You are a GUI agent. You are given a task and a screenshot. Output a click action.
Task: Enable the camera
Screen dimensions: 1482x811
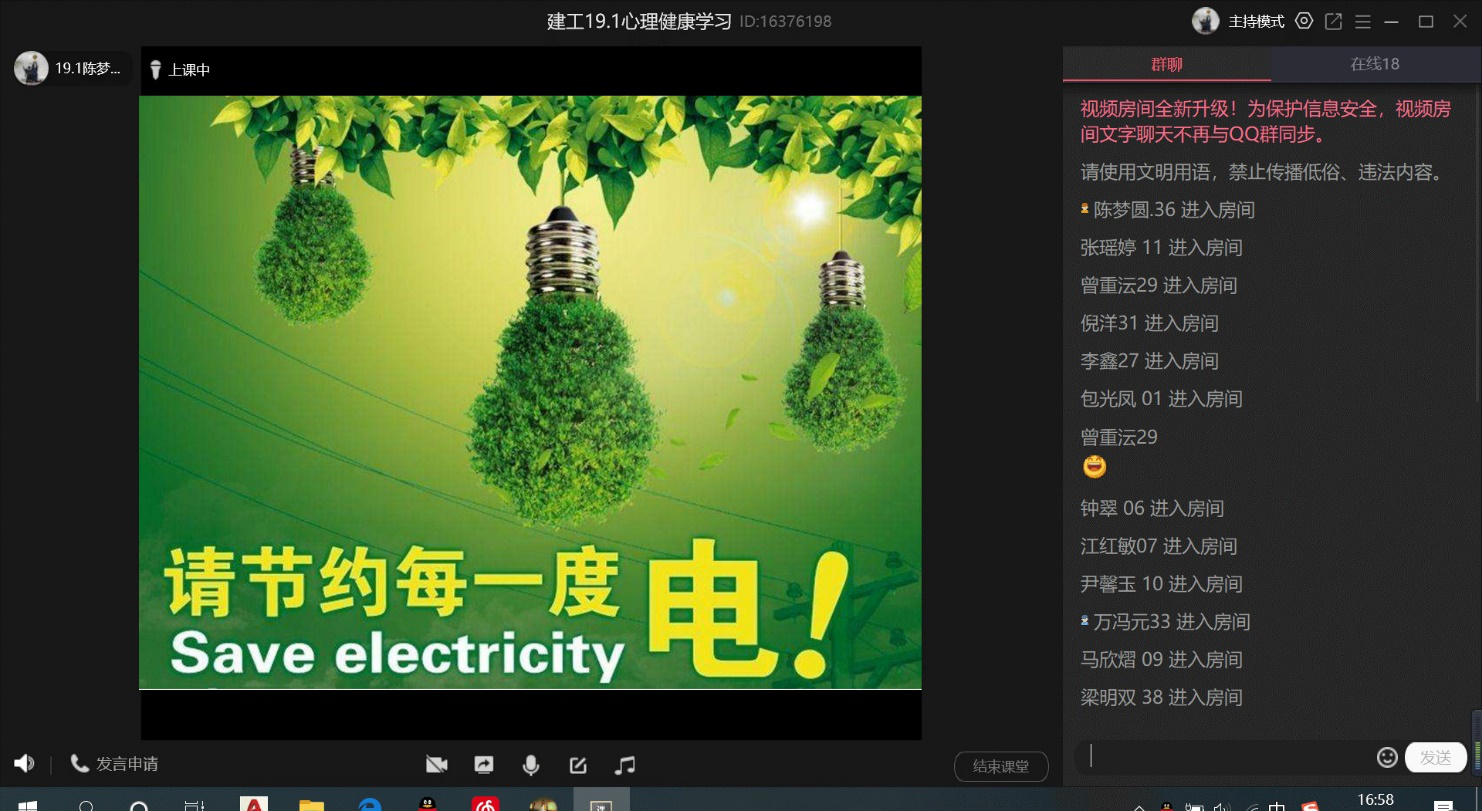(x=436, y=763)
